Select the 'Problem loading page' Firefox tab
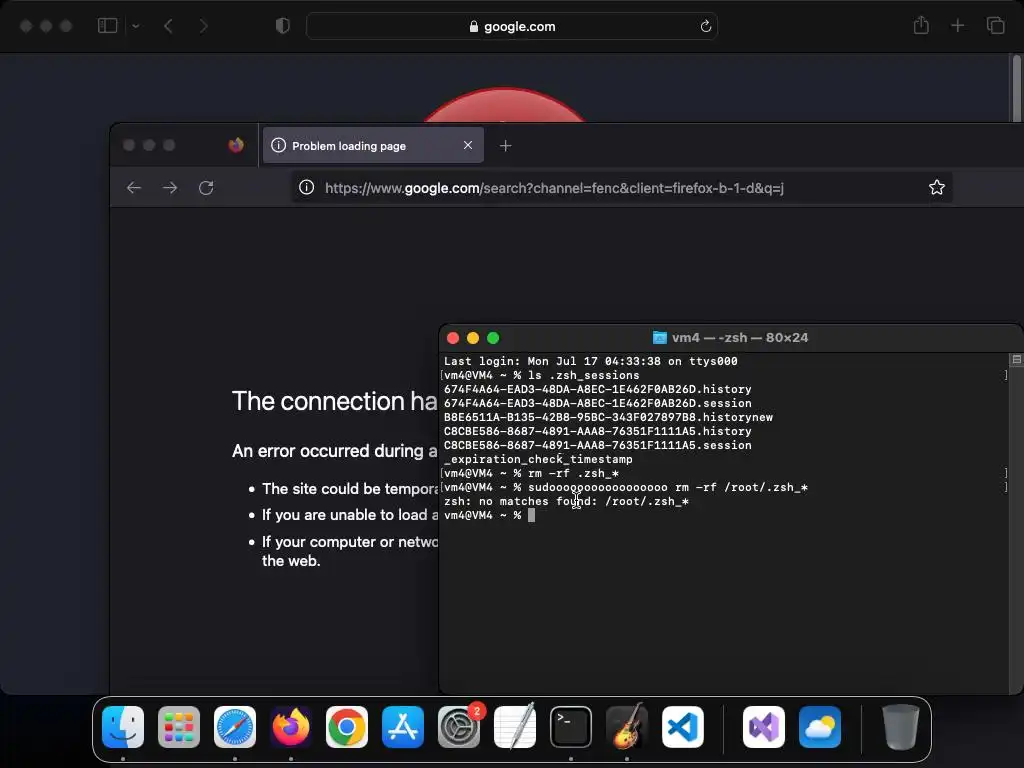Viewport: 1024px width, 768px height. click(x=373, y=146)
